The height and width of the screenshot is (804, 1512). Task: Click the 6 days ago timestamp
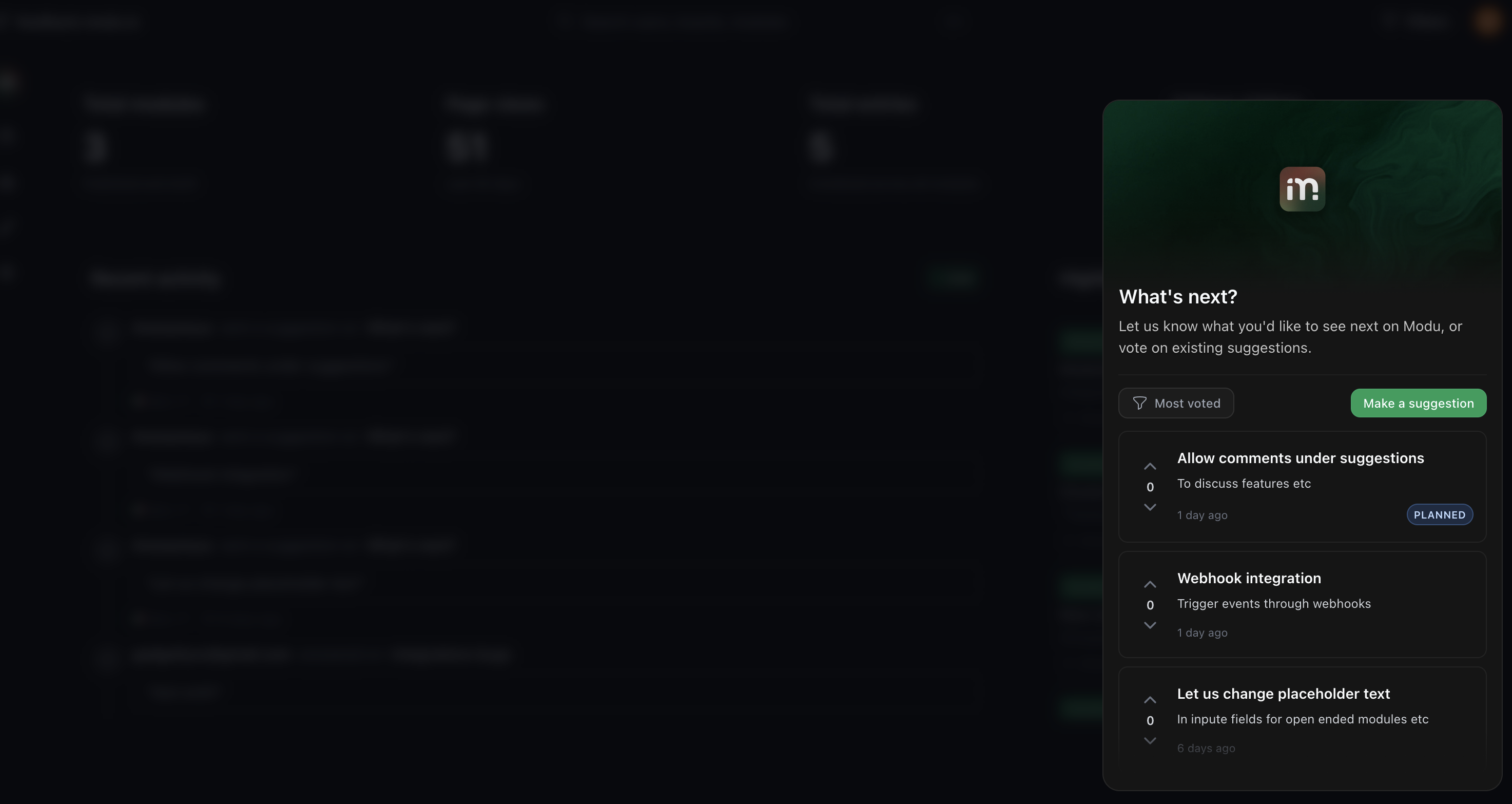coord(1206,748)
